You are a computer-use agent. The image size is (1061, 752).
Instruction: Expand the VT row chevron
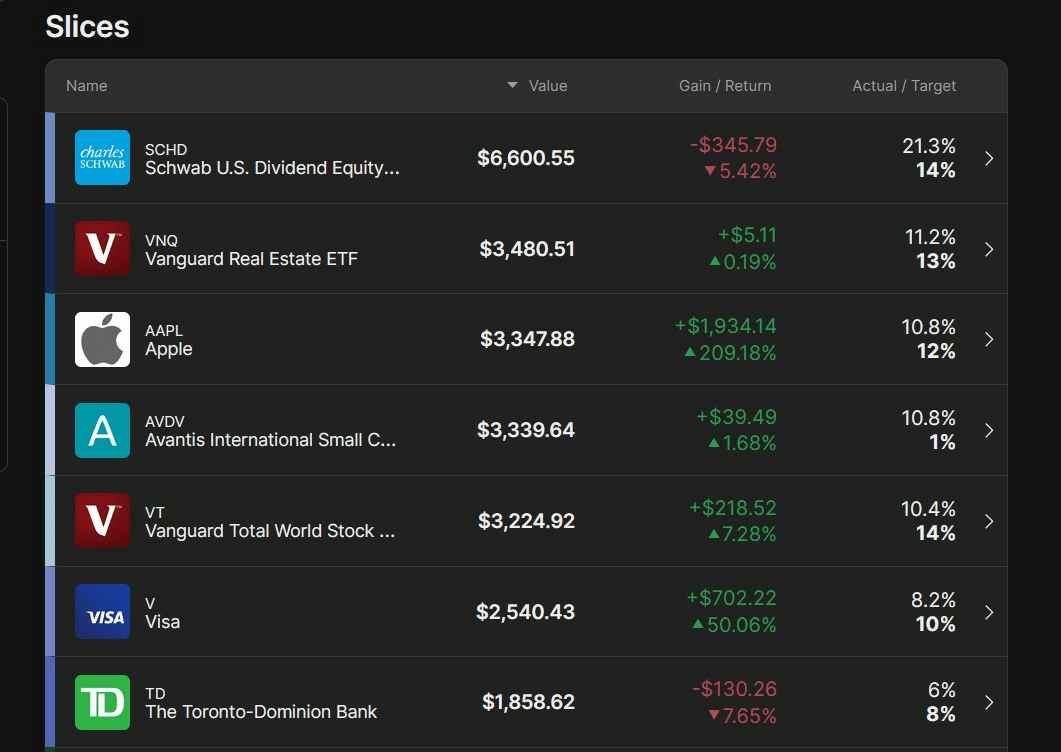[x=989, y=521]
